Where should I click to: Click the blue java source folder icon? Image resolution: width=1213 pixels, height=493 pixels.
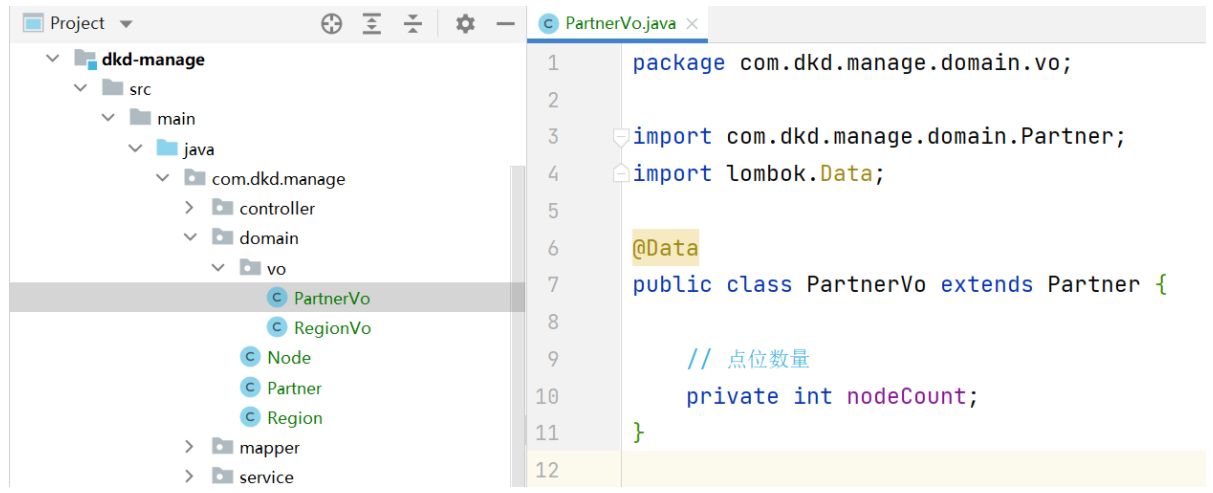(x=167, y=149)
